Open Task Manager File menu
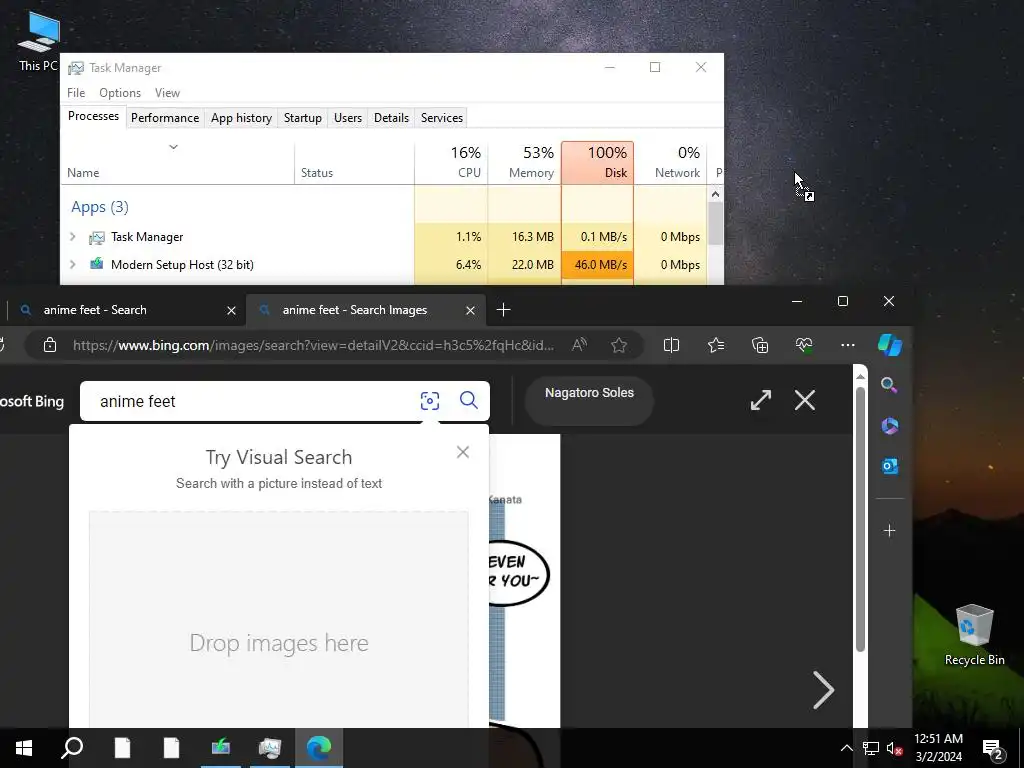Image resolution: width=1024 pixels, height=768 pixels. point(76,93)
